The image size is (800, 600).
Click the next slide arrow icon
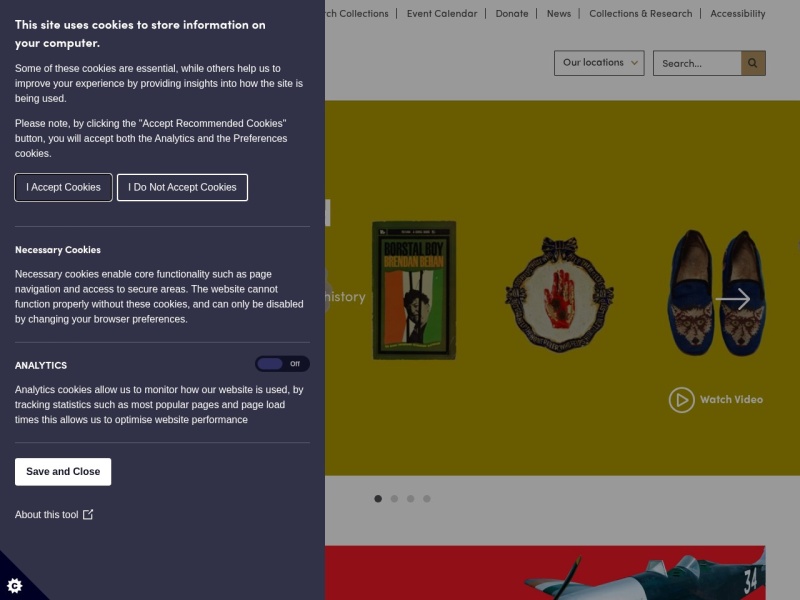(733, 299)
